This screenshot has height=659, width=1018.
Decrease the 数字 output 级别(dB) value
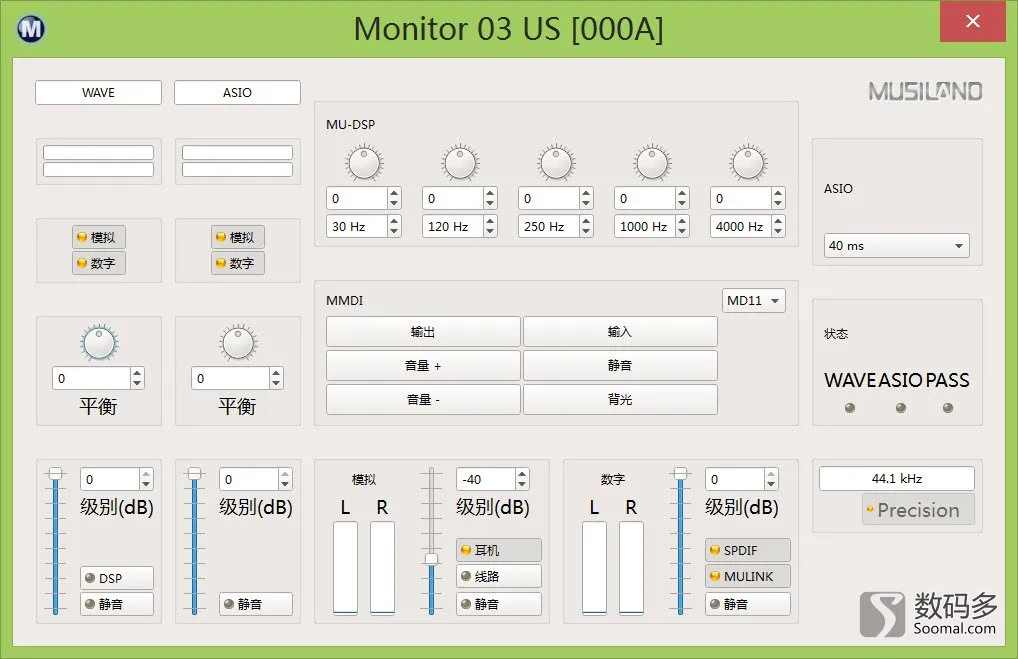pyautogui.click(x=771, y=484)
